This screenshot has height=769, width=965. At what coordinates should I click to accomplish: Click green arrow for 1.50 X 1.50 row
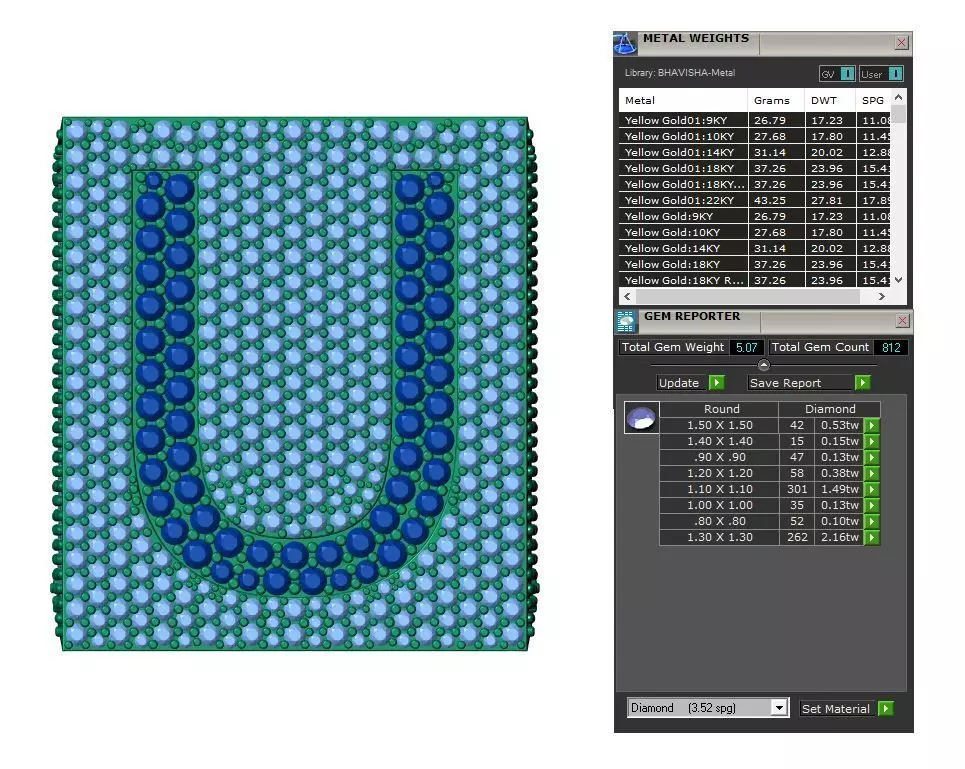click(x=871, y=425)
